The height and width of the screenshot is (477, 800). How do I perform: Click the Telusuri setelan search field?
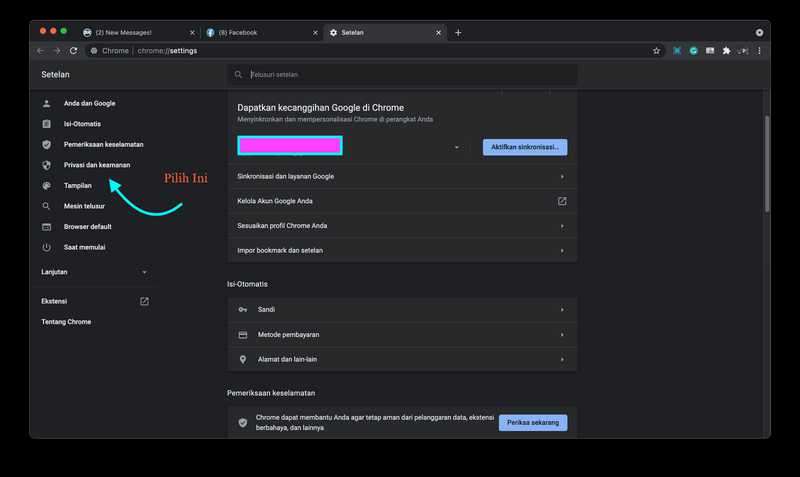pos(402,74)
